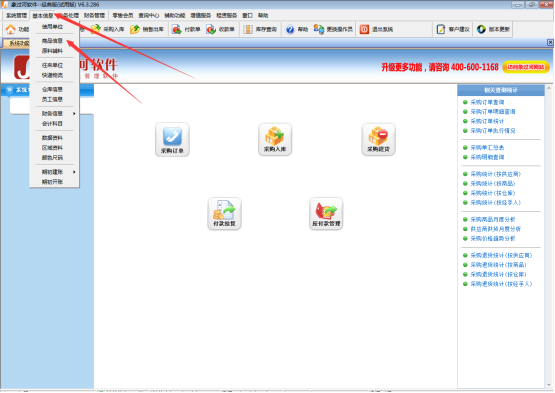Click the yellow website visit button

pyautogui.click(x=526, y=67)
